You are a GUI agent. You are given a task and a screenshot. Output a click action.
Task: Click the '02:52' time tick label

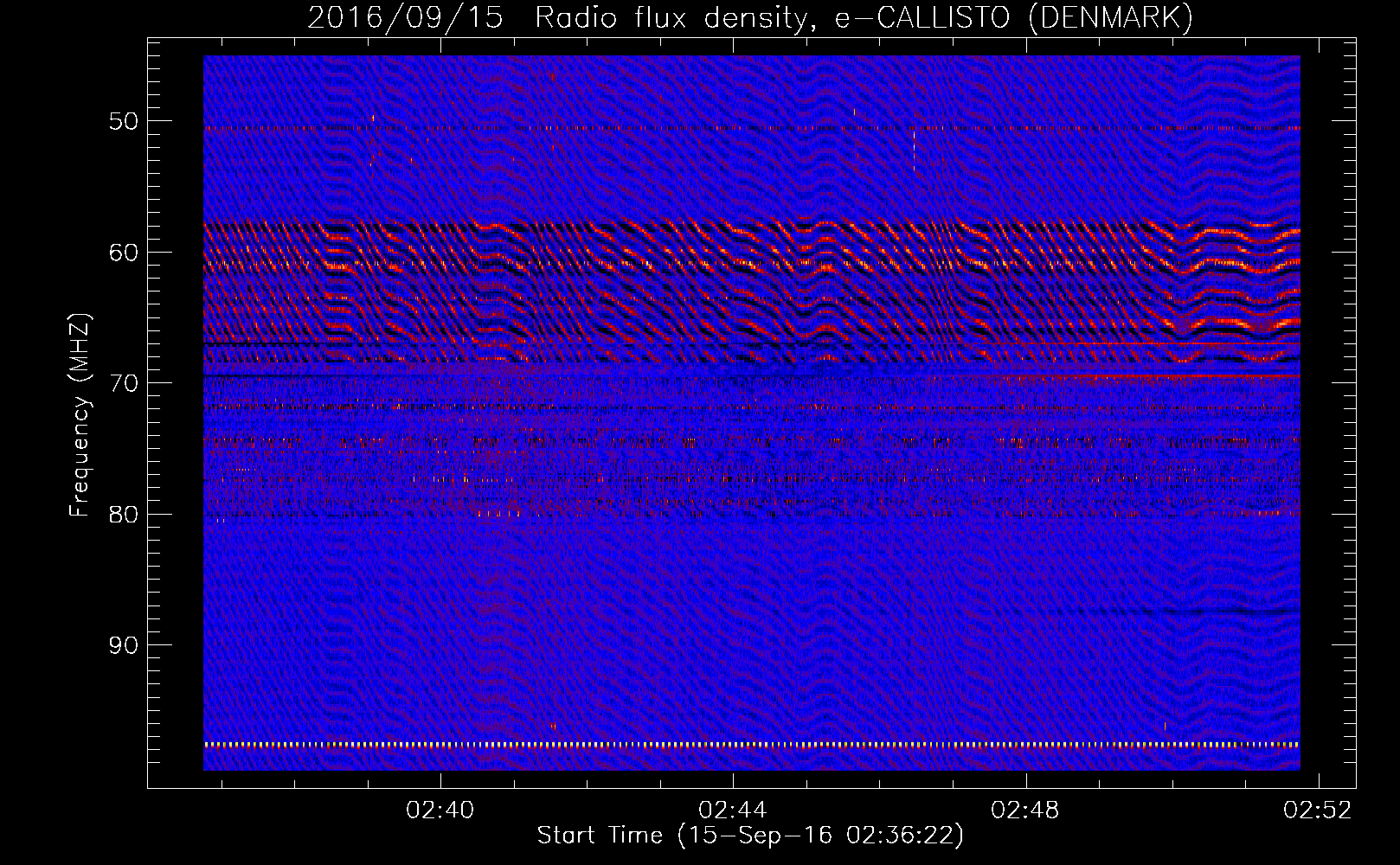[1318, 811]
